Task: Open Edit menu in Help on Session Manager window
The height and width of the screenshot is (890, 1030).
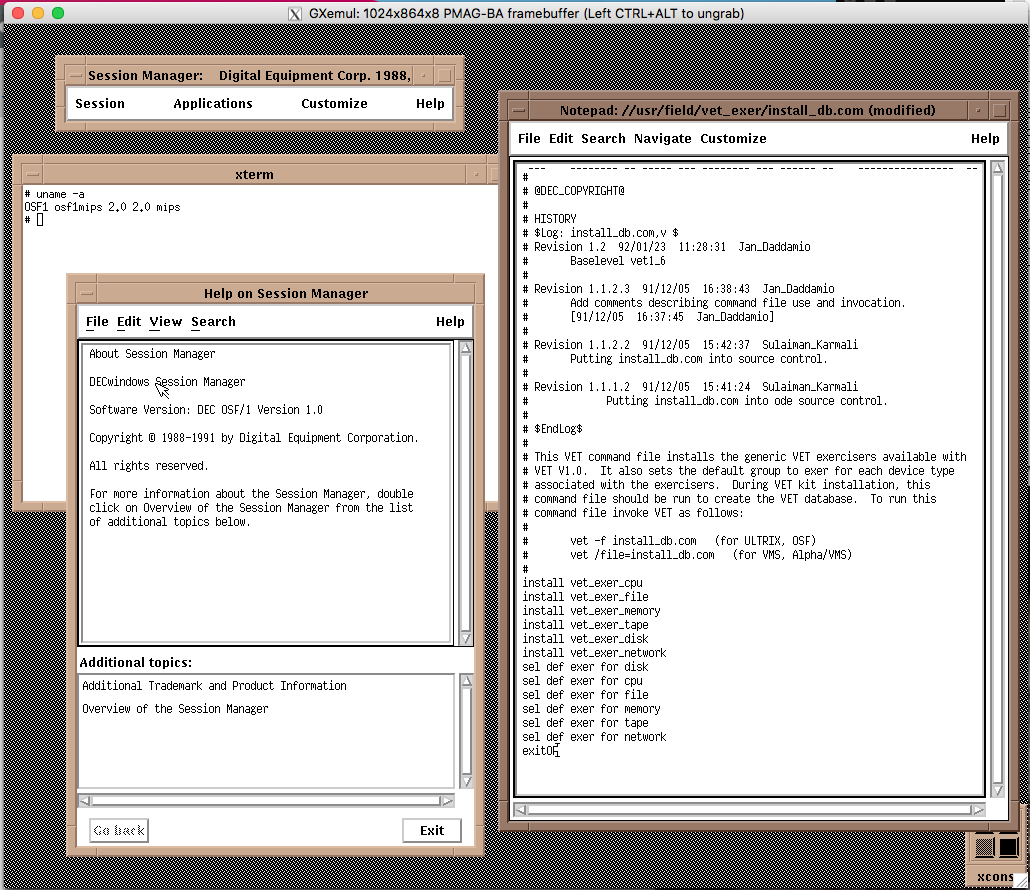Action: [129, 322]
